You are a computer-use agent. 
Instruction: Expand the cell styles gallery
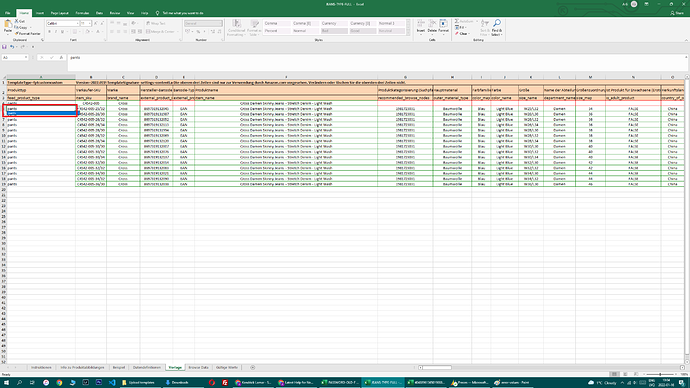pos(408,32)
